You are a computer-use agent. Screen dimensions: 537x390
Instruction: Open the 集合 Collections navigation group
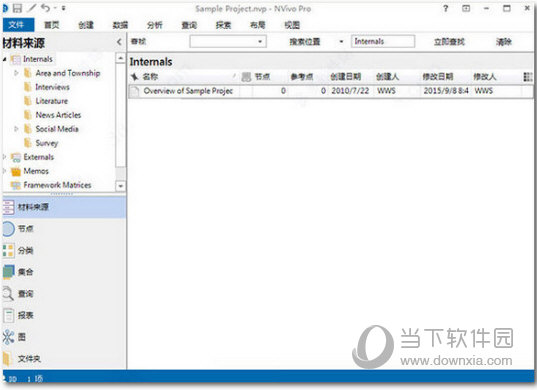click(64, 272)
